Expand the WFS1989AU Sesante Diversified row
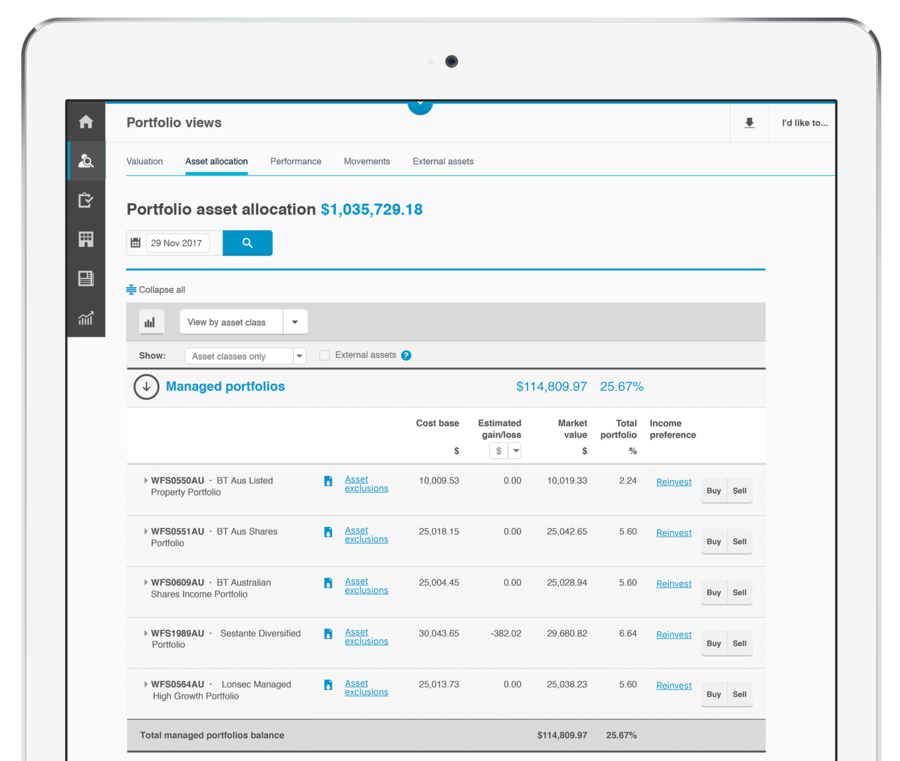This screenshot has width=900, height=761. (x=148, y=633)
